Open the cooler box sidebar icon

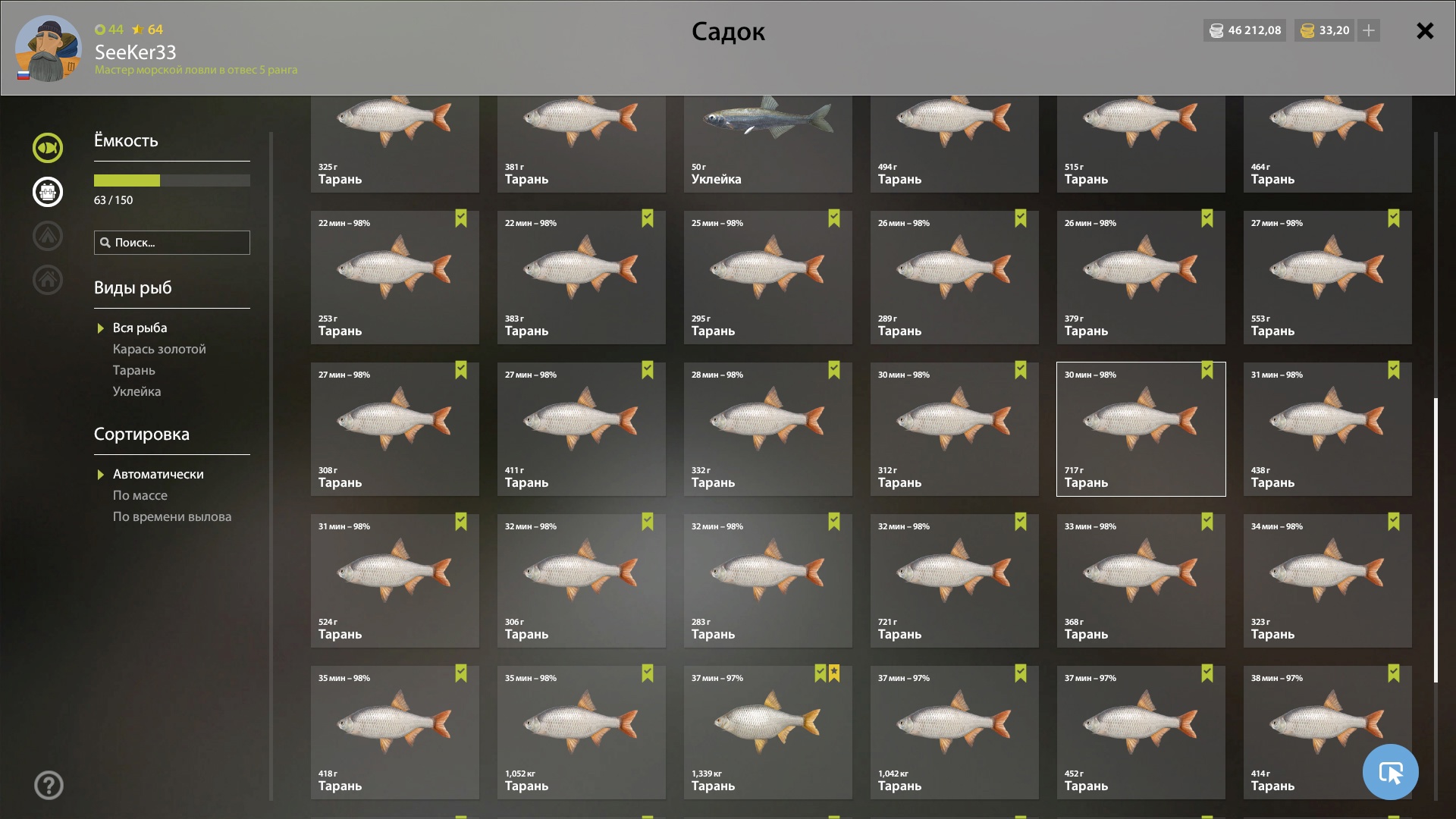tap(48, 192)
